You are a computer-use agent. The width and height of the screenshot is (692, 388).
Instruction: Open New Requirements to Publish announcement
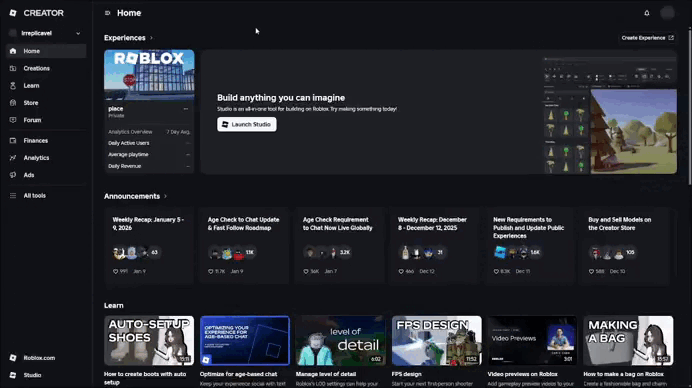pyautogui.click(x=529, y=245)
